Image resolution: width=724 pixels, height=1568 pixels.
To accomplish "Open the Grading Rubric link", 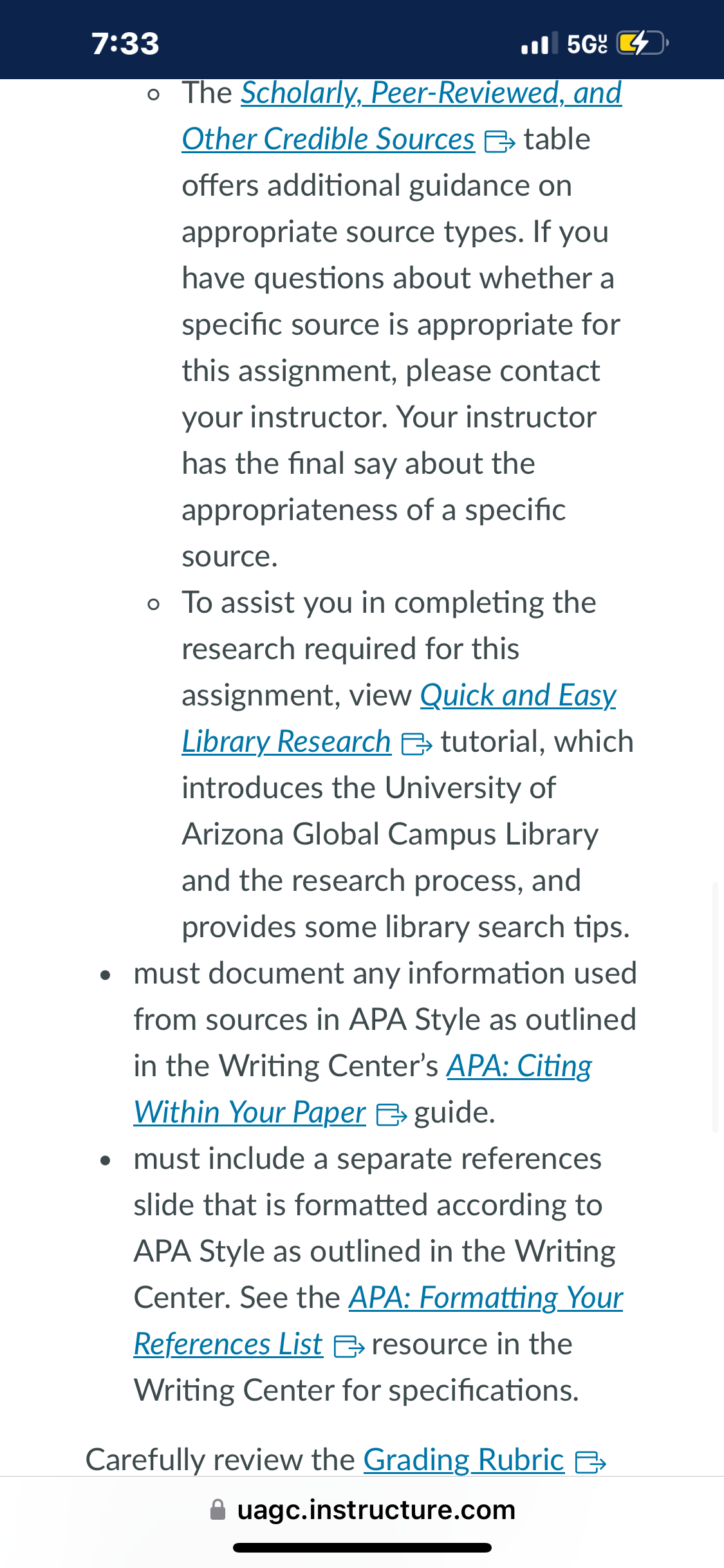I will [x=464, y=1460].
